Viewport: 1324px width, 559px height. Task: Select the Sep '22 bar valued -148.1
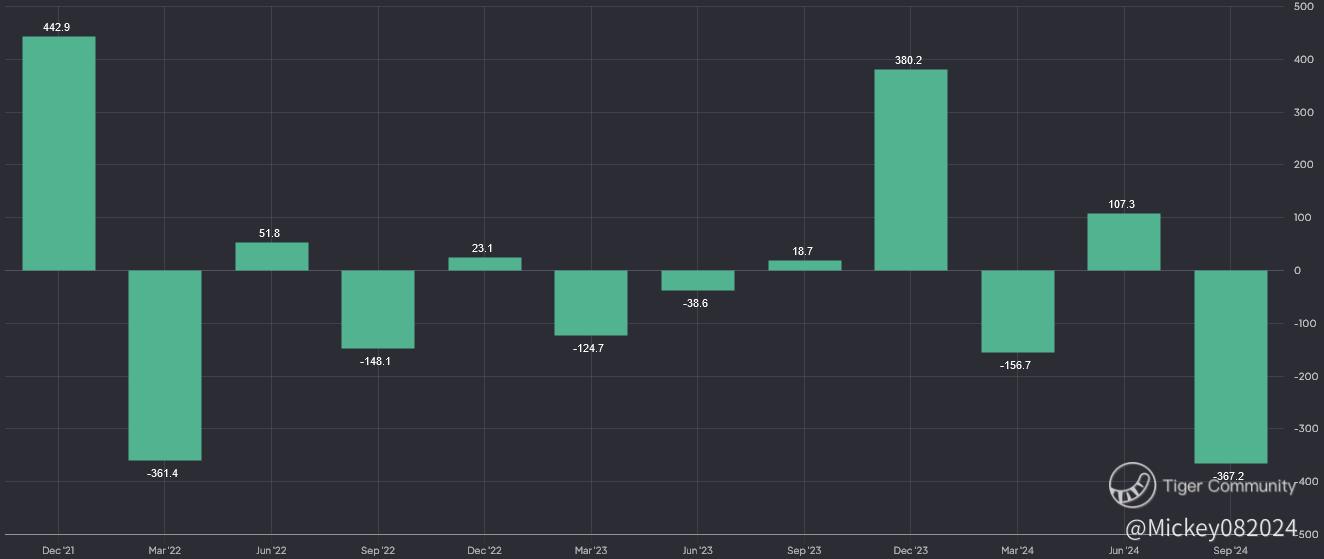pyautogui.click(x=378, y=309)
